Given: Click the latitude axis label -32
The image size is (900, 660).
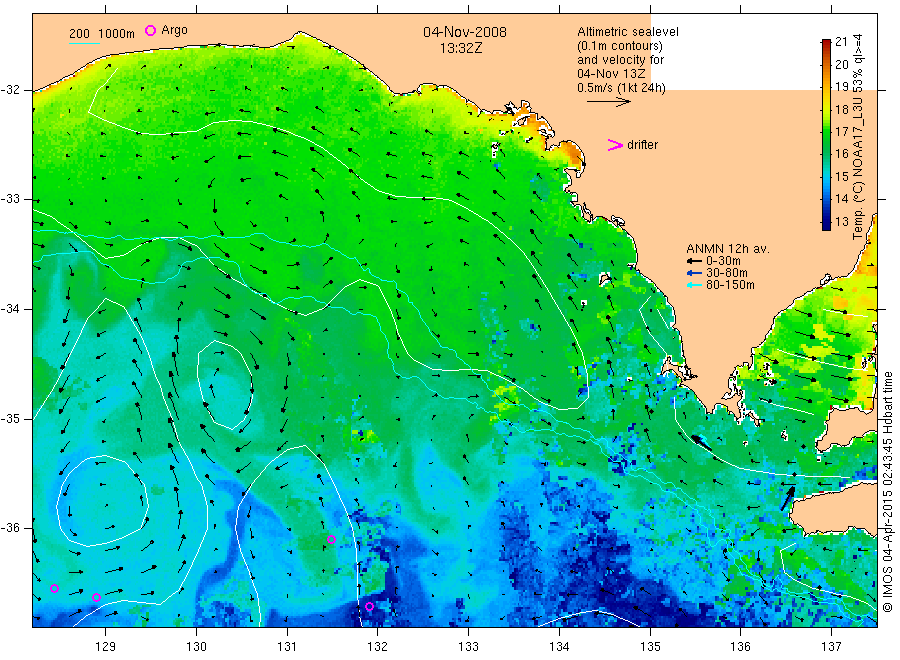Looking at the screenshot, I should pos(11,90).
